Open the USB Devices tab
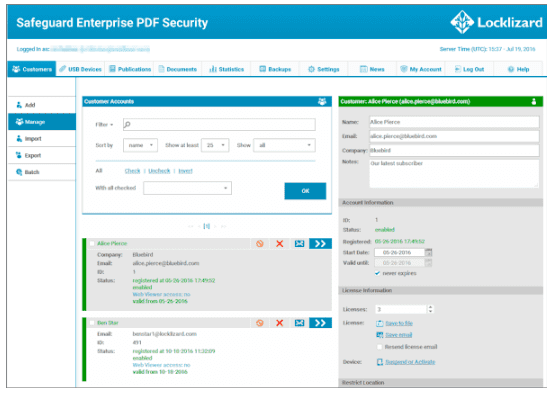 [x=81, y=69]
